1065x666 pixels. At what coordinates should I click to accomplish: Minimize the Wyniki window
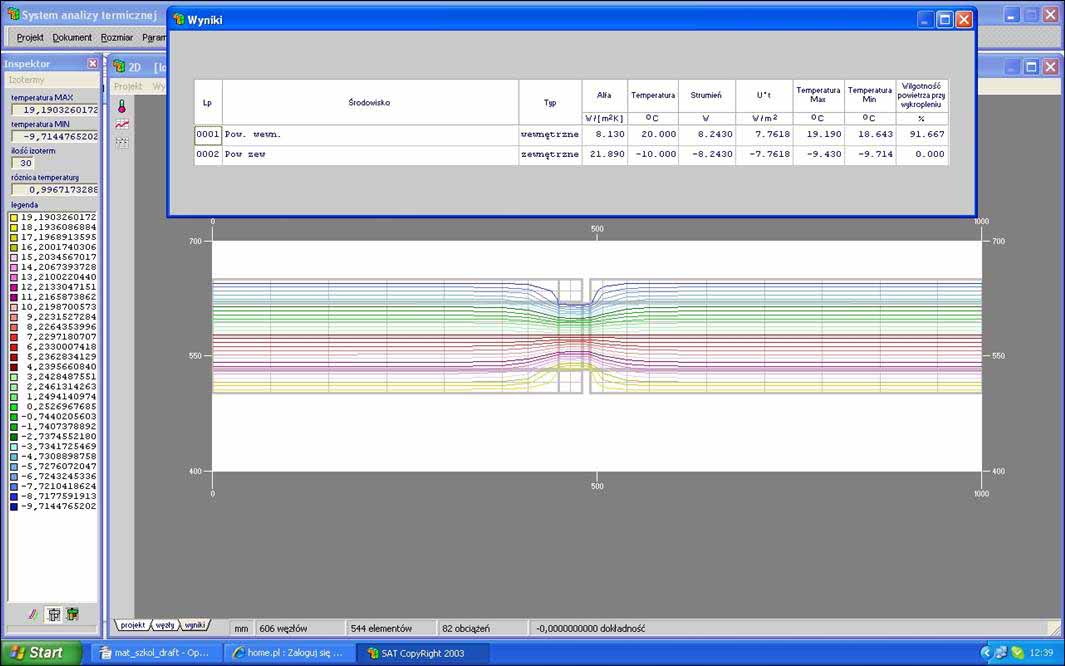pos(926,20)
